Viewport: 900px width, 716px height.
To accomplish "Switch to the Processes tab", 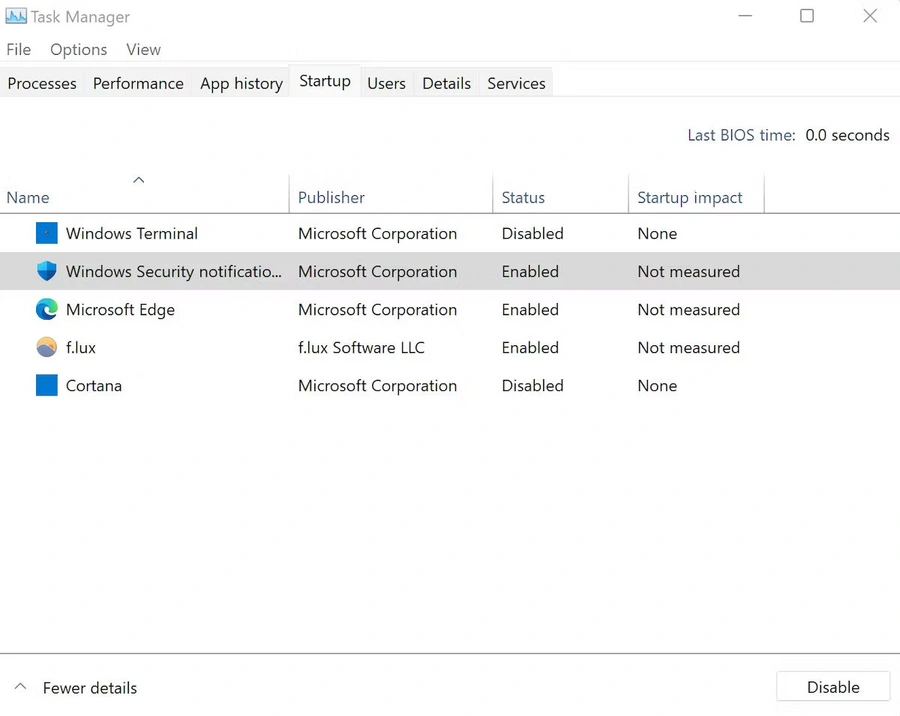I will [x=42, y=83].
